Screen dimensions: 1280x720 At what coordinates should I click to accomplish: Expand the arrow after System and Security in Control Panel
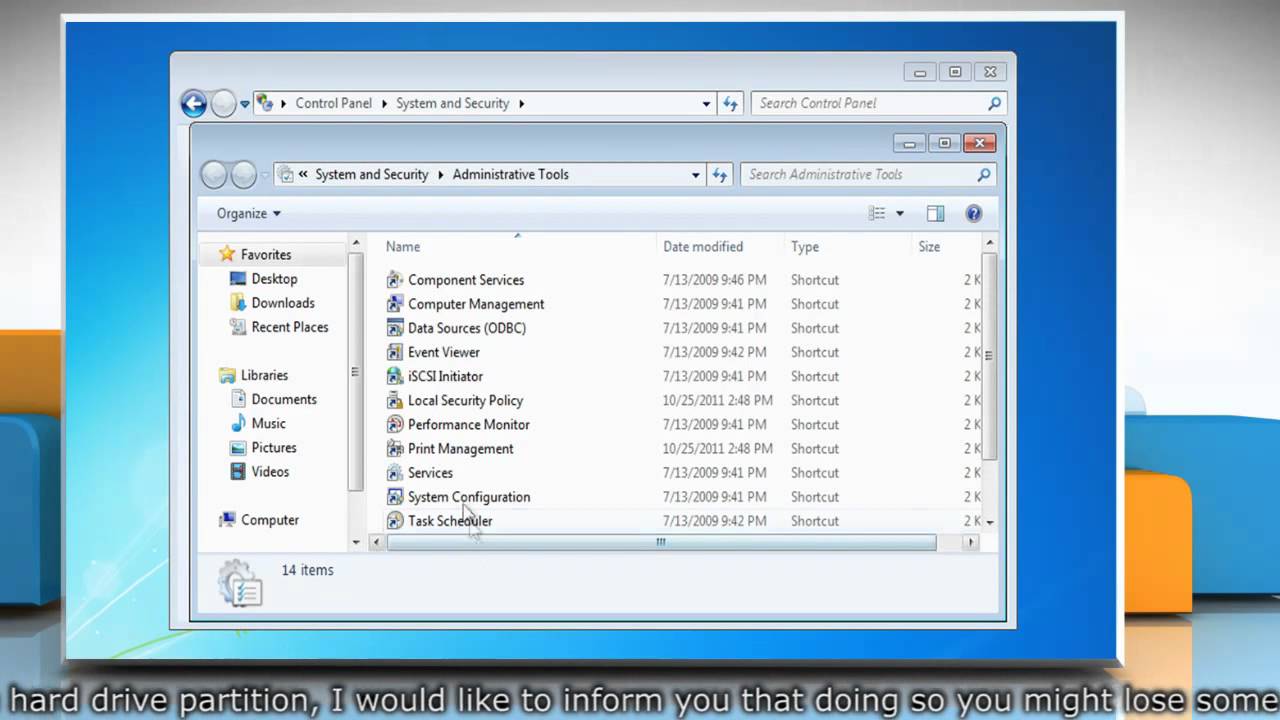521,103
